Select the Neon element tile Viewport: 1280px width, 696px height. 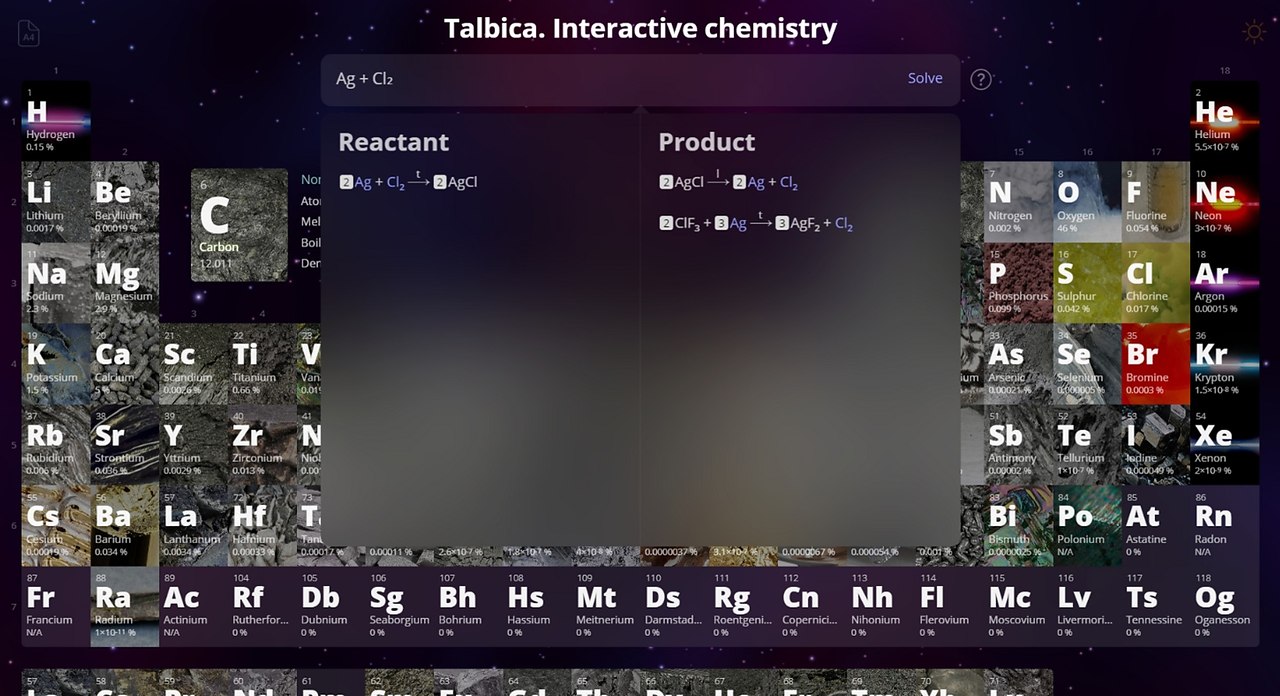(1224, 202)
